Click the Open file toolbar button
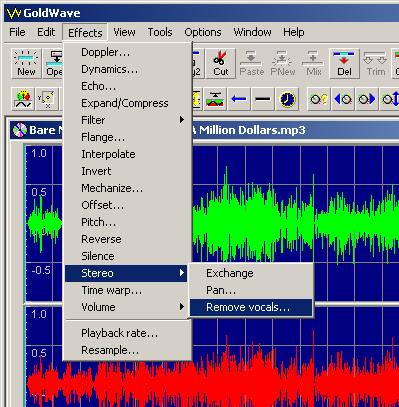 53,63
